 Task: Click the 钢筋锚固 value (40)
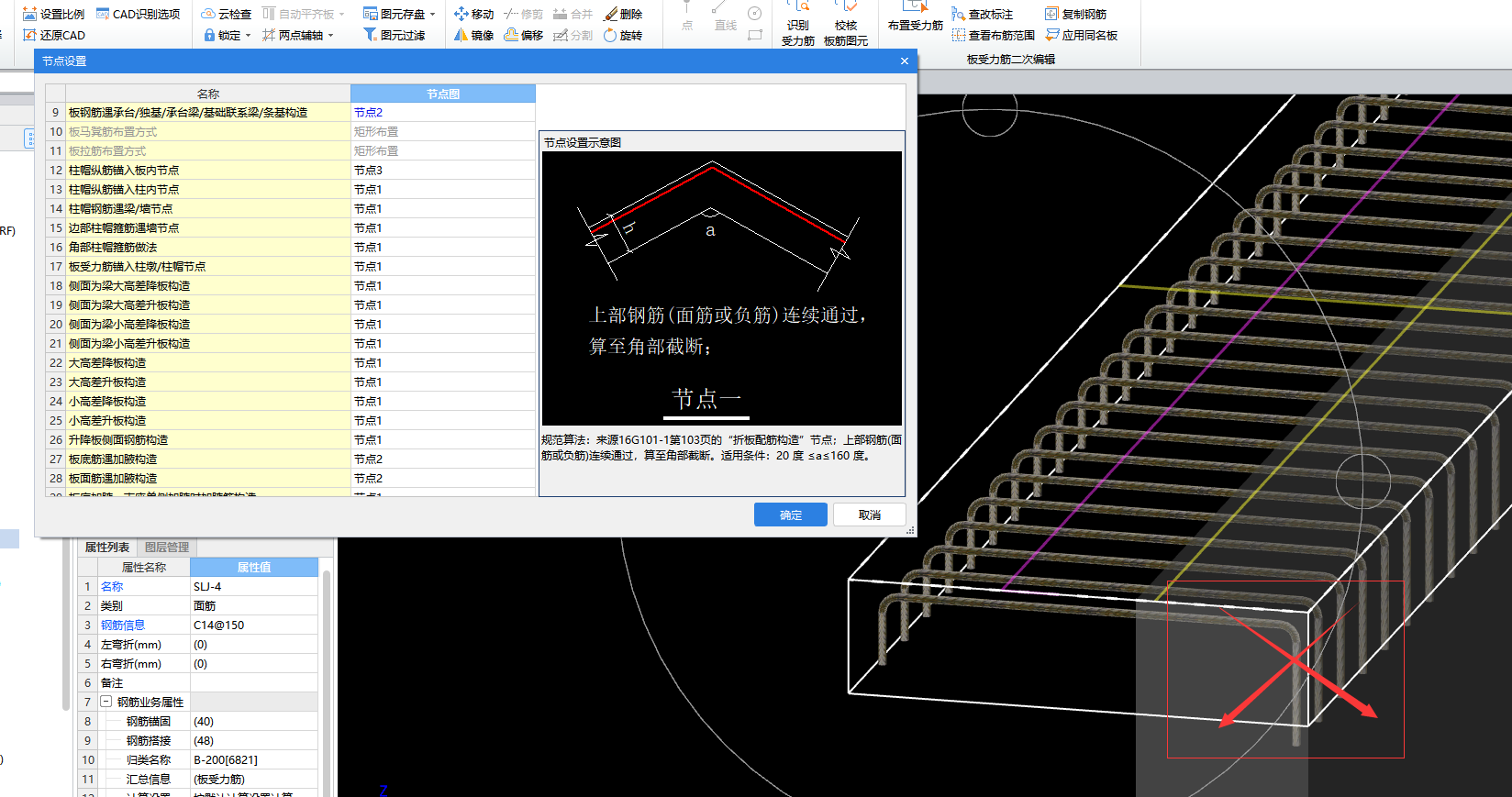(254, 721)
